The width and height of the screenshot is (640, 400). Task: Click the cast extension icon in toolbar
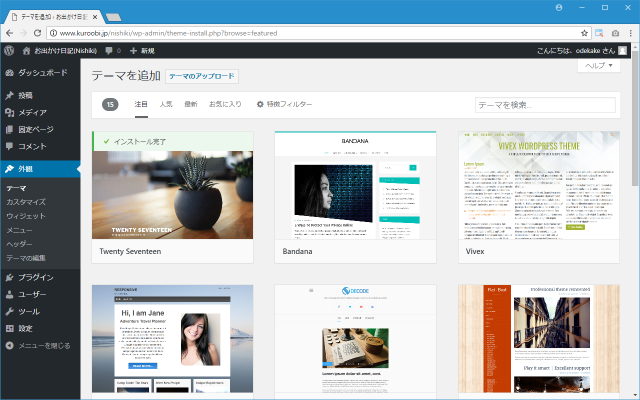[599, 33]
